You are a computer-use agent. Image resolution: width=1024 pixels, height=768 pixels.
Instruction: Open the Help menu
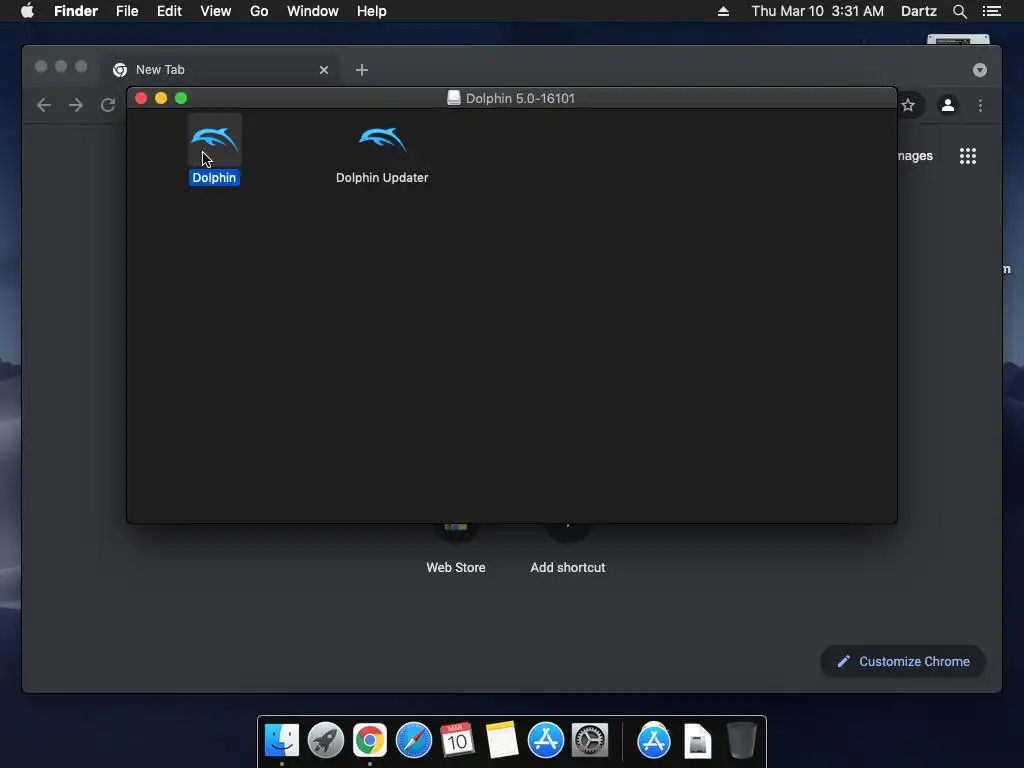coord(372,11)
